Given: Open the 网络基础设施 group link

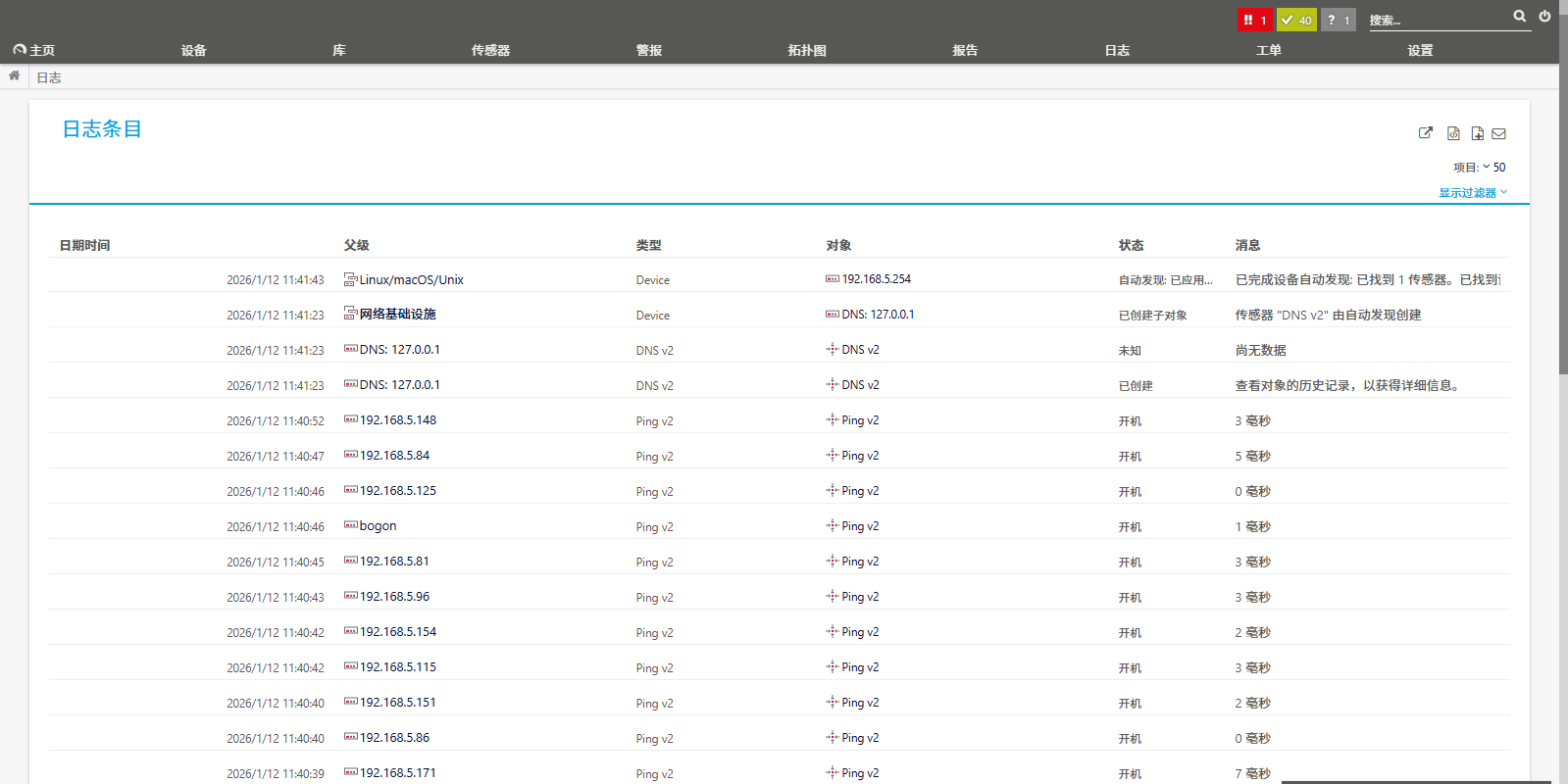Looking at the screenshot, I should [x=397, y=315].
